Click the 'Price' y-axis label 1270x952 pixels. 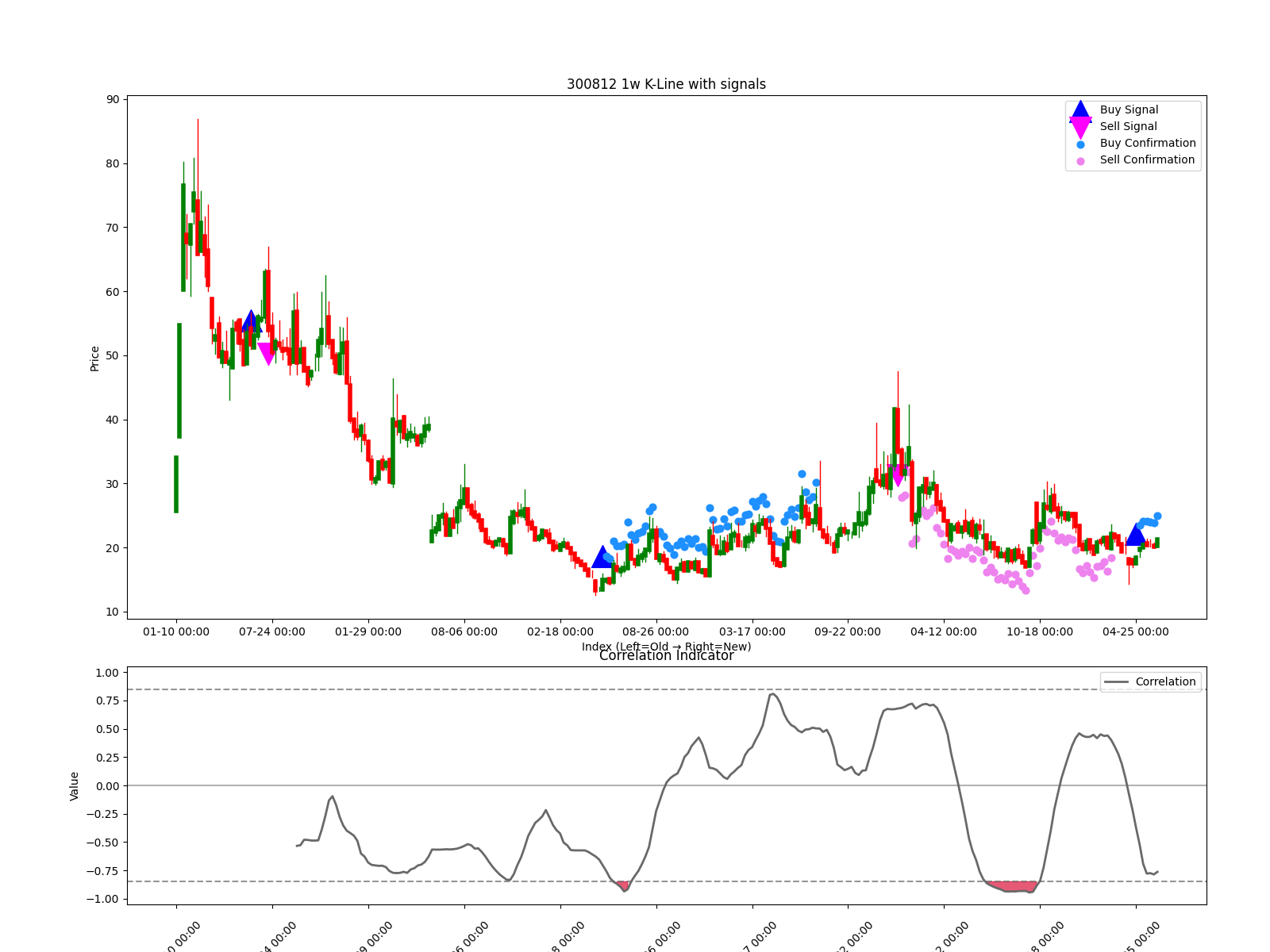tap(94, 358)
